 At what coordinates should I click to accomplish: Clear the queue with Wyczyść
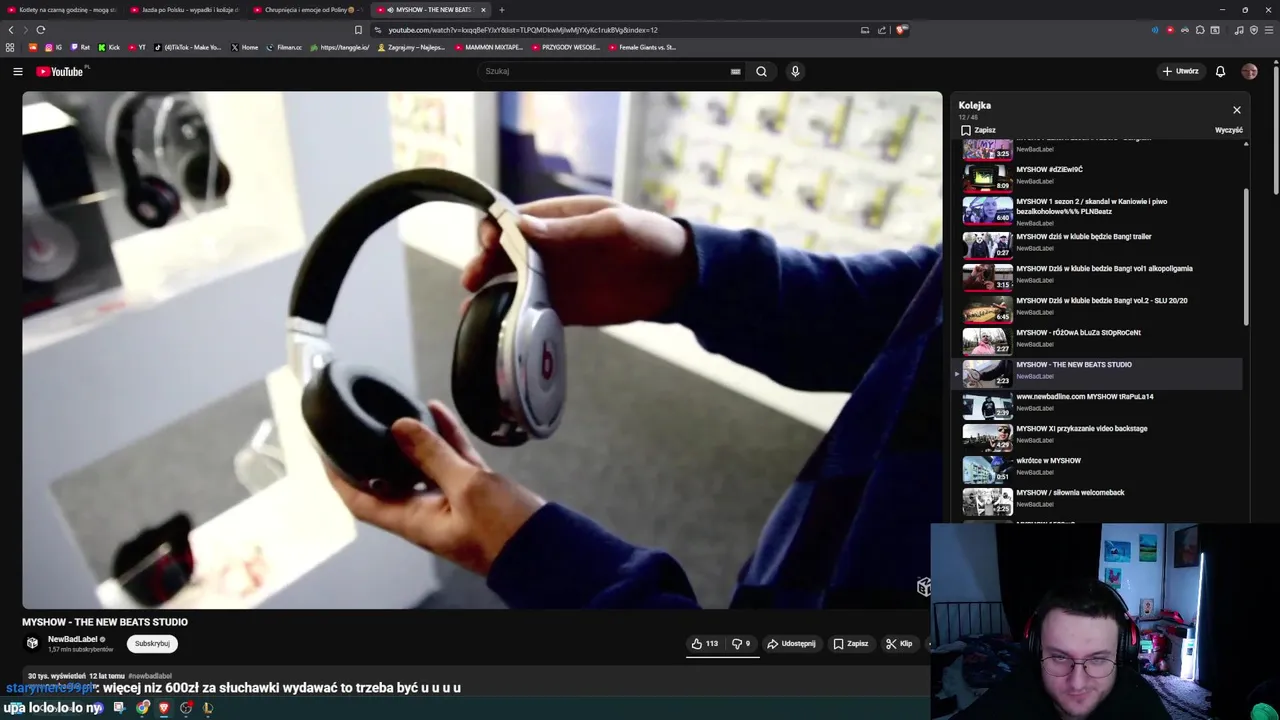point(1229,130)
